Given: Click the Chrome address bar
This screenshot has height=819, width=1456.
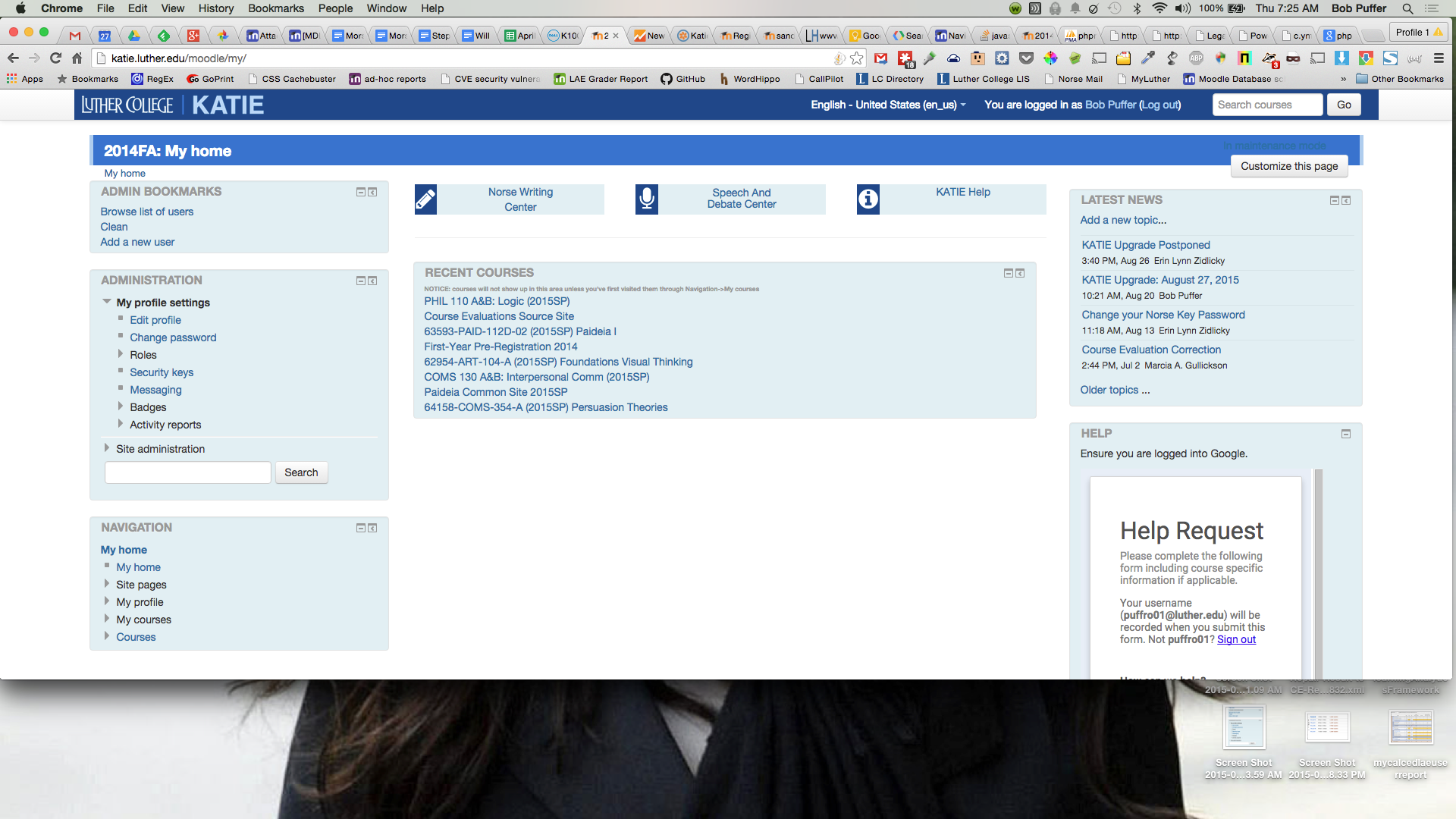Looking at the screenshot, I should [x=470, y=58].
